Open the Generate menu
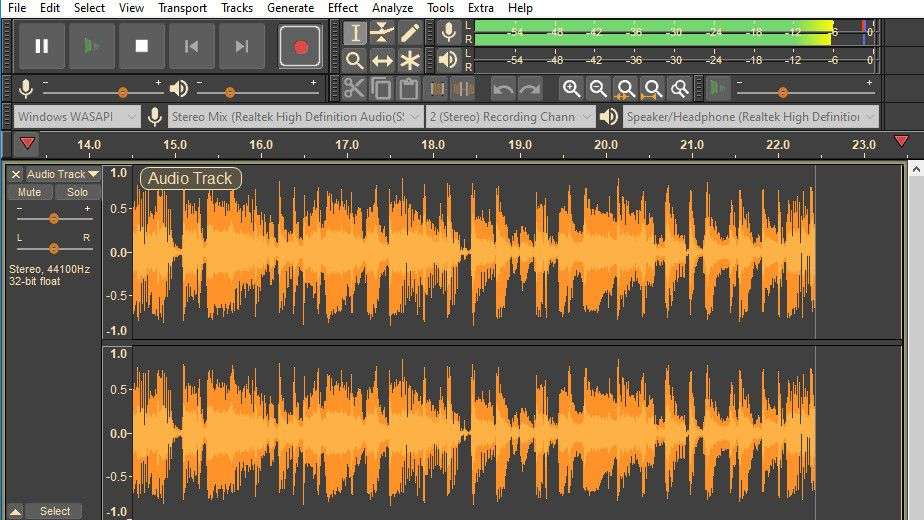The image size is (924, 520). click(290, 8)
